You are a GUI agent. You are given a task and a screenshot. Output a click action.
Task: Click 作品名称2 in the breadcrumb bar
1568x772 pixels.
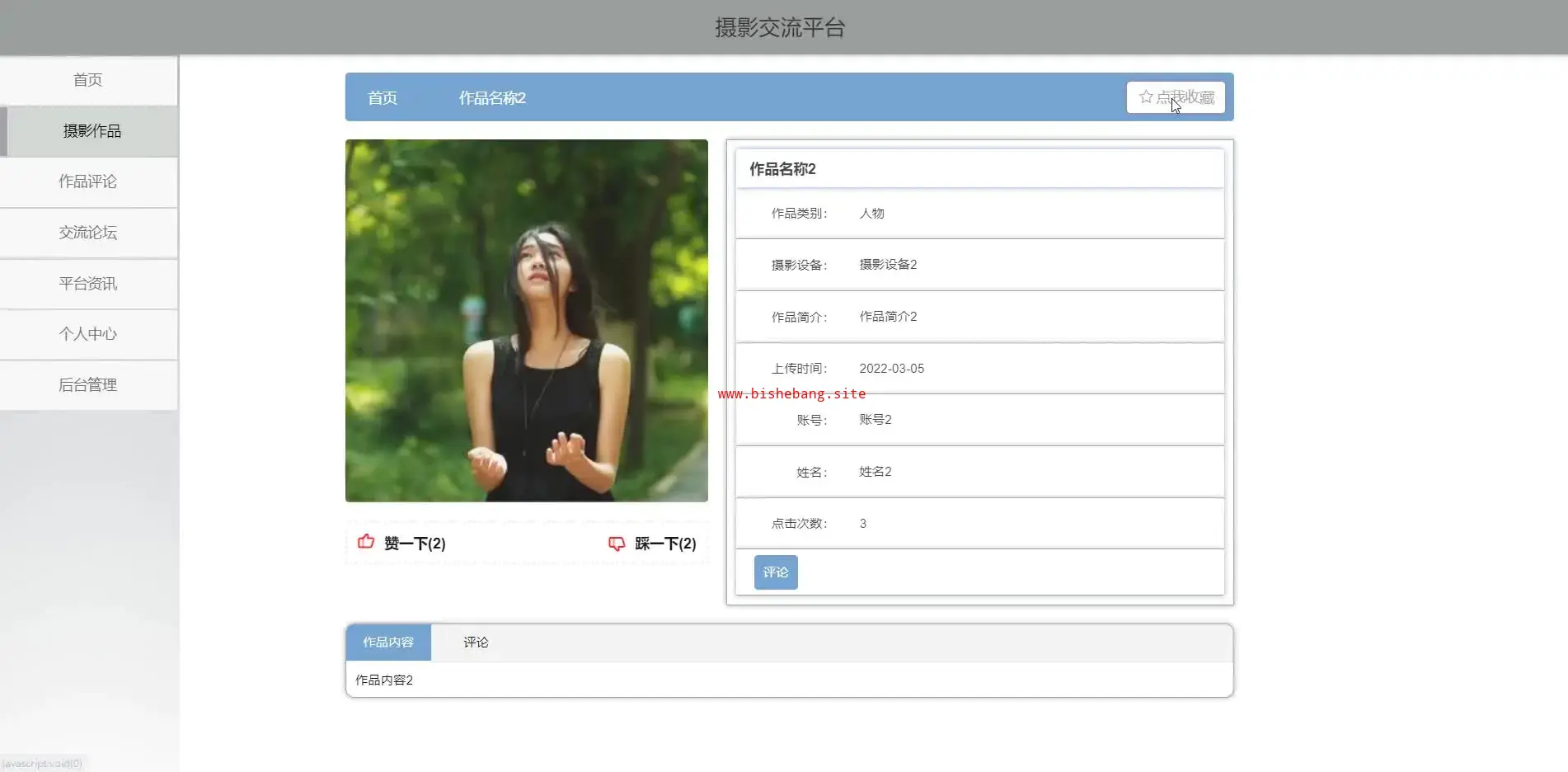point(492,98)
